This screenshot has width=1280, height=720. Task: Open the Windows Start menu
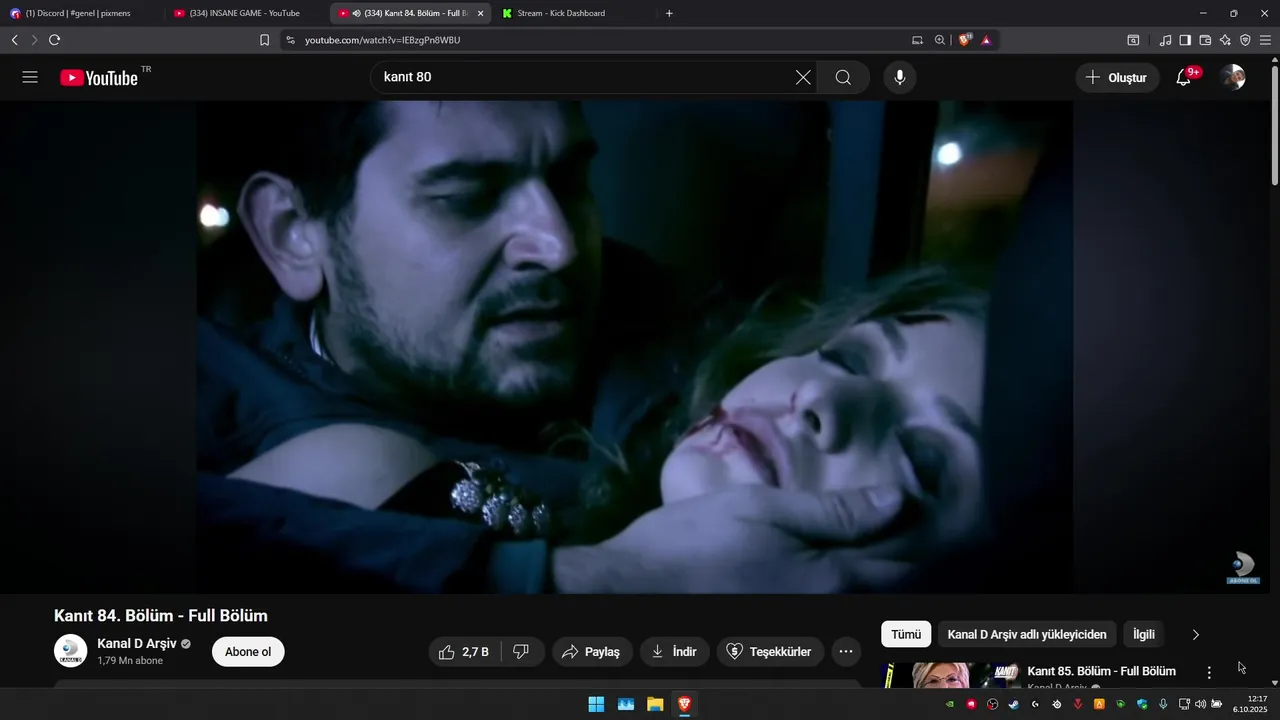pyautogui.click(x=596, y=704)
